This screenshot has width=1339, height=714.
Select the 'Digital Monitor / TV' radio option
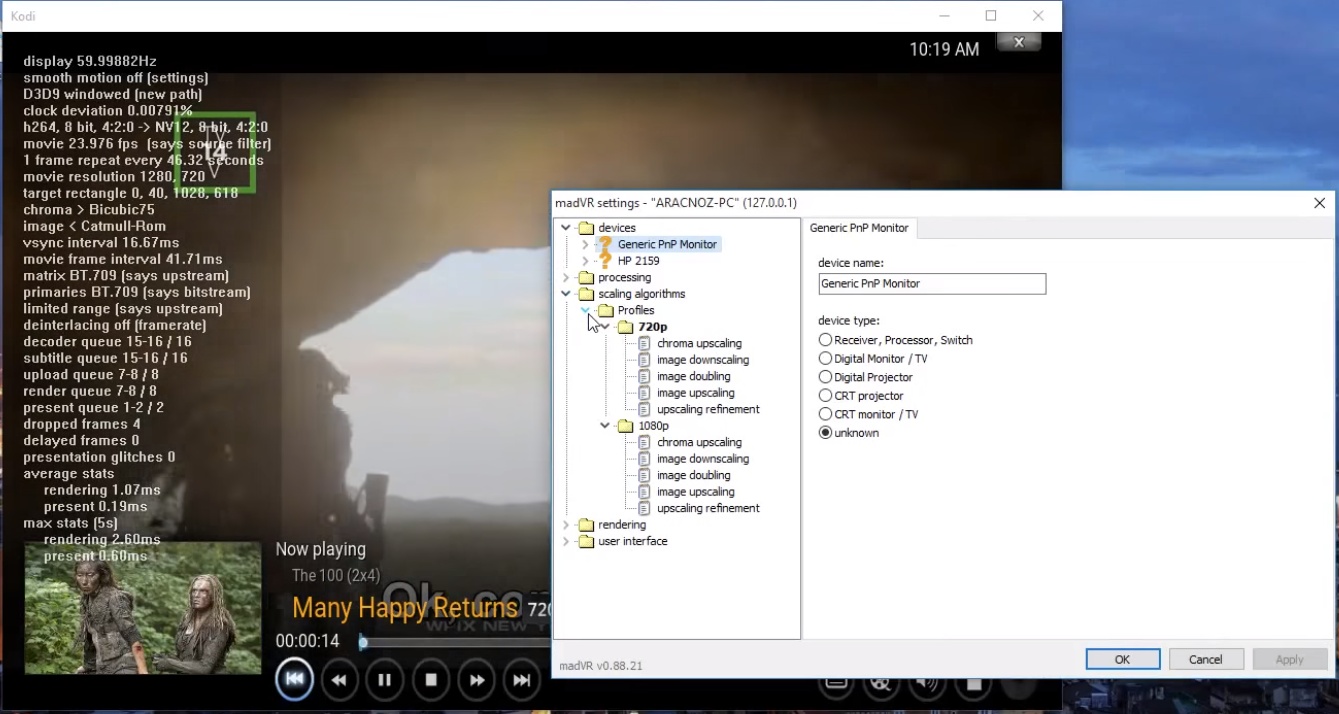pyautogui.click(x=826, y=358)
